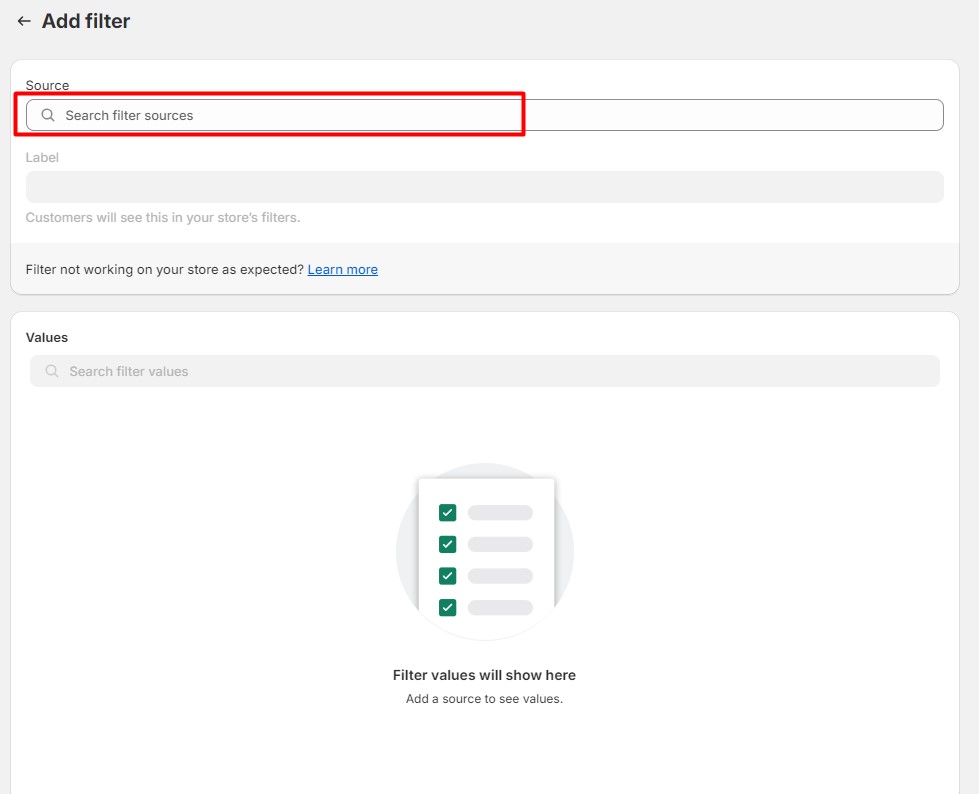Click the "Customers will see this" helper text
The height and width of the screenshot is (794, 979).
pyautogui.click(x=162, y=217)
